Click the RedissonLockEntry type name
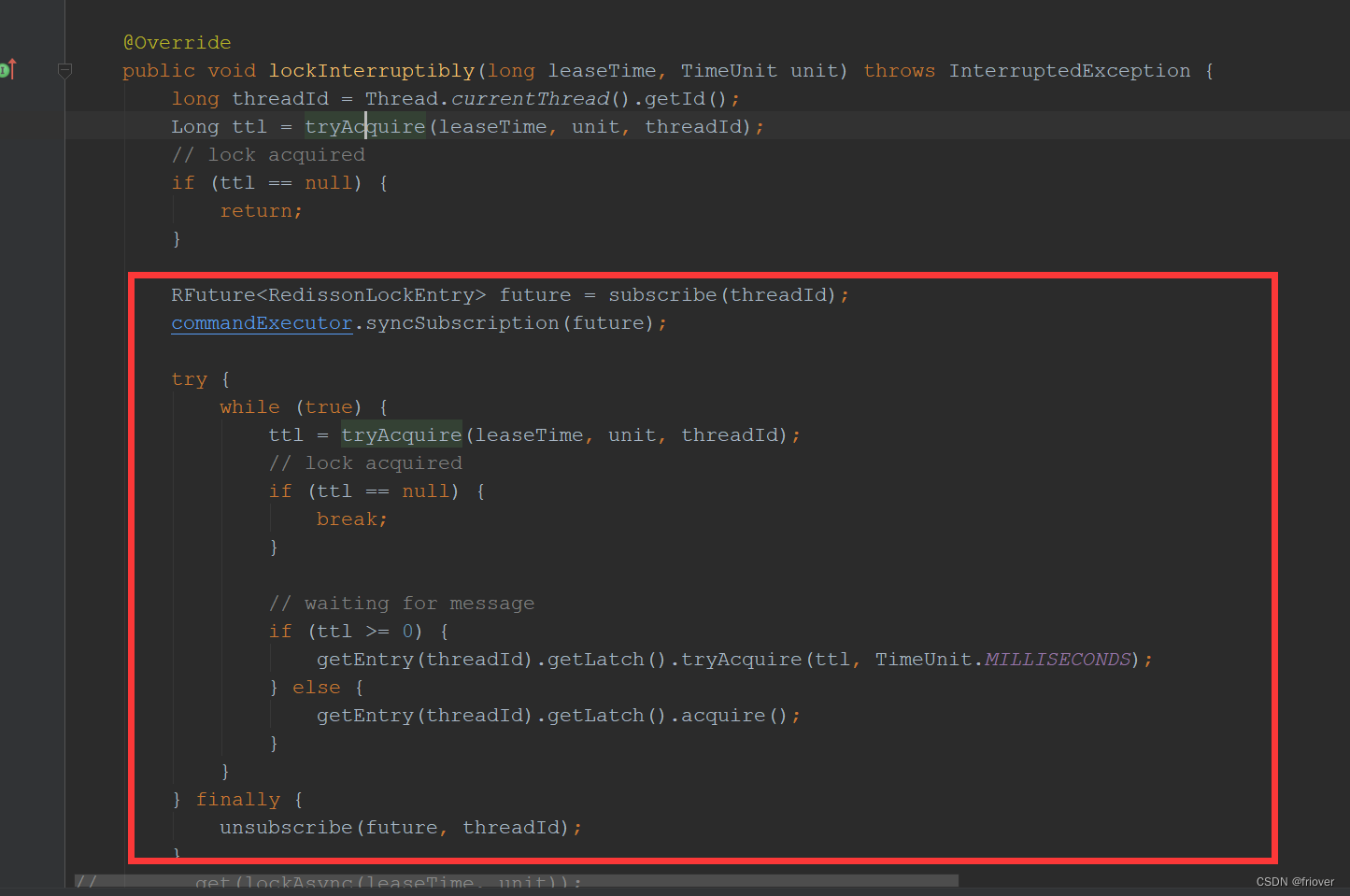The height and width of the screenshot is (896, 1350). [x=372, y=295]
